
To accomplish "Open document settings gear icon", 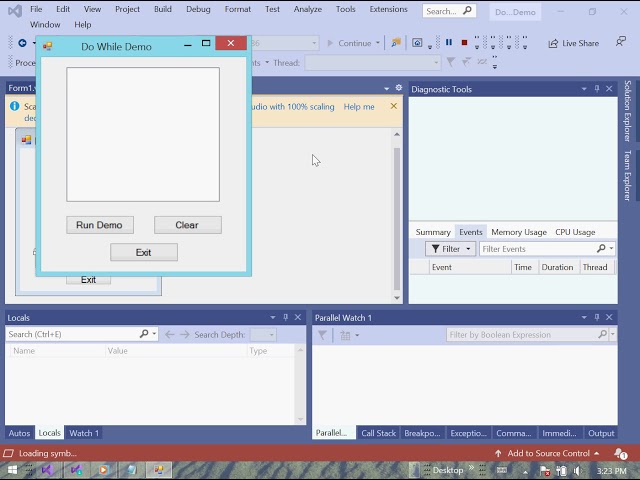I will point(399,88).
